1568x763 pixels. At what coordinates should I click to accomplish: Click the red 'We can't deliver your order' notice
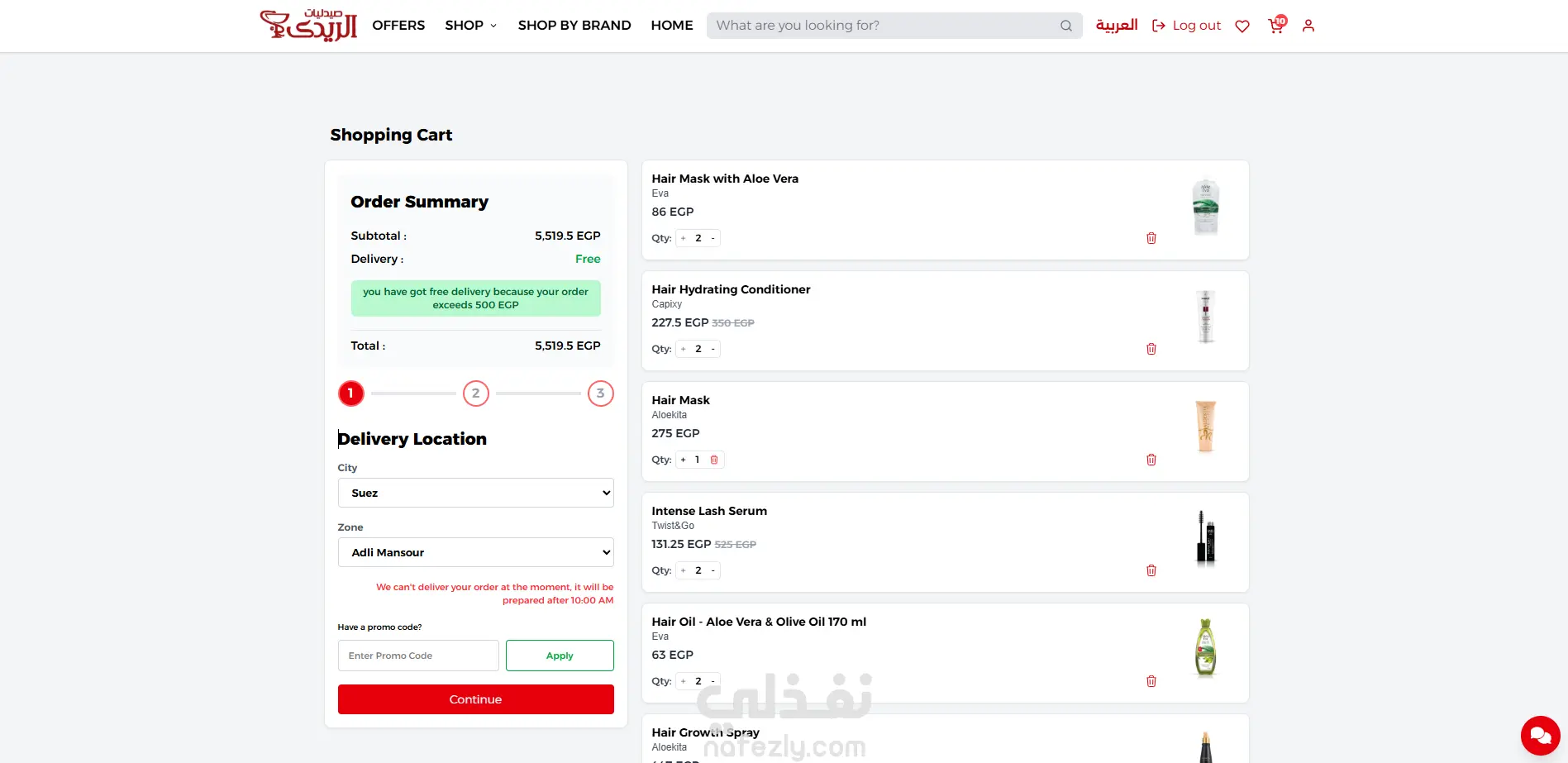[494, 594]
